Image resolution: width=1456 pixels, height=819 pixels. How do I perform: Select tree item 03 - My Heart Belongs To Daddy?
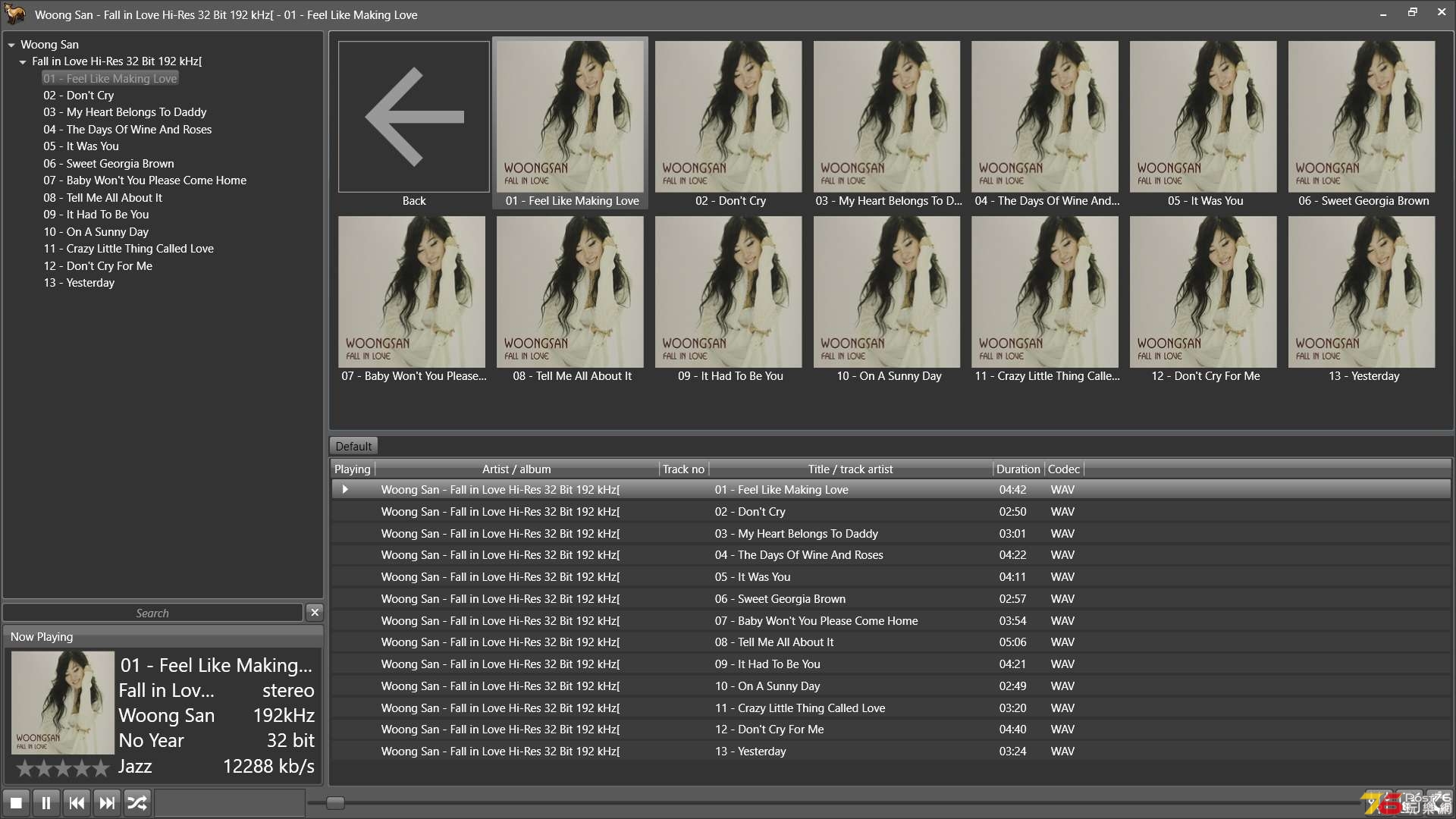pos(125,112)
